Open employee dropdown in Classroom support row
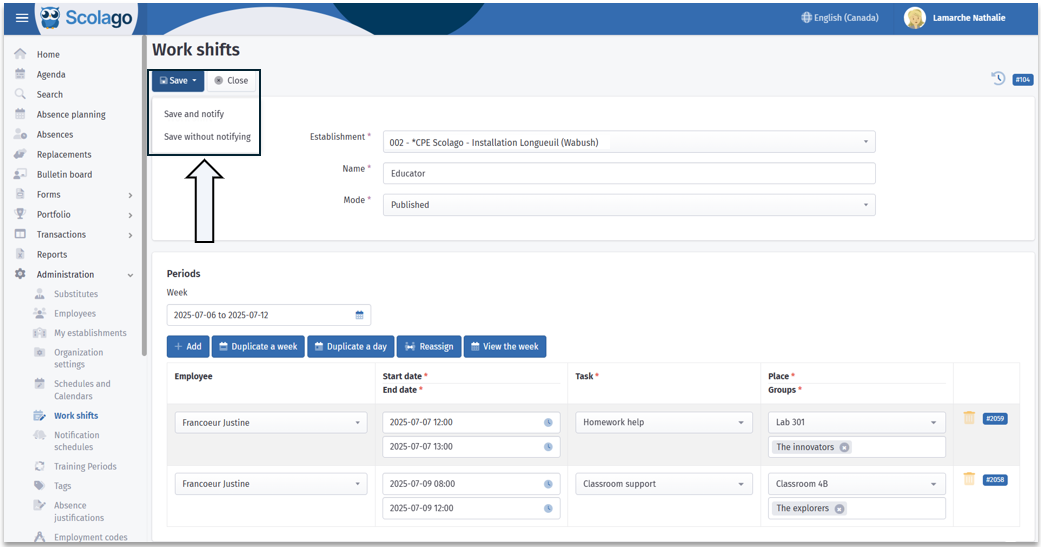 (271, 484)
